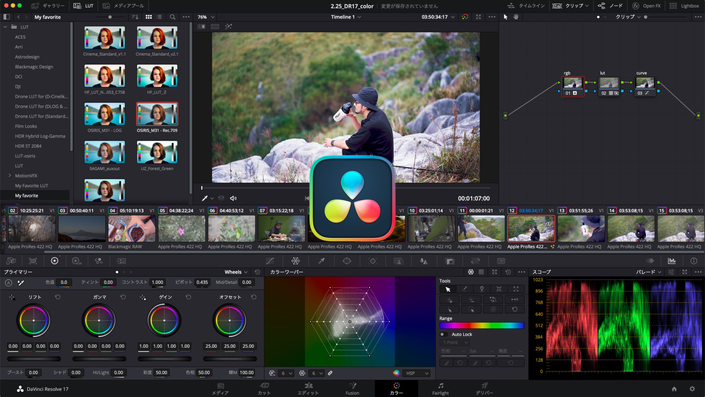Reset the Gain color wheel

click(x=188, y=297)
